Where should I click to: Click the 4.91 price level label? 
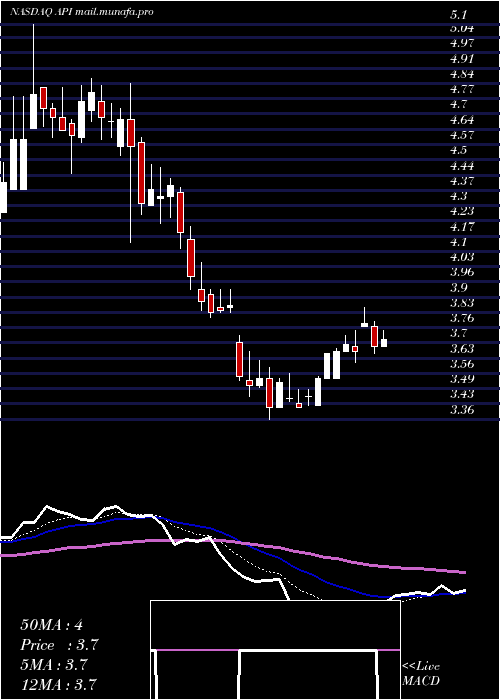click(462, 58)
